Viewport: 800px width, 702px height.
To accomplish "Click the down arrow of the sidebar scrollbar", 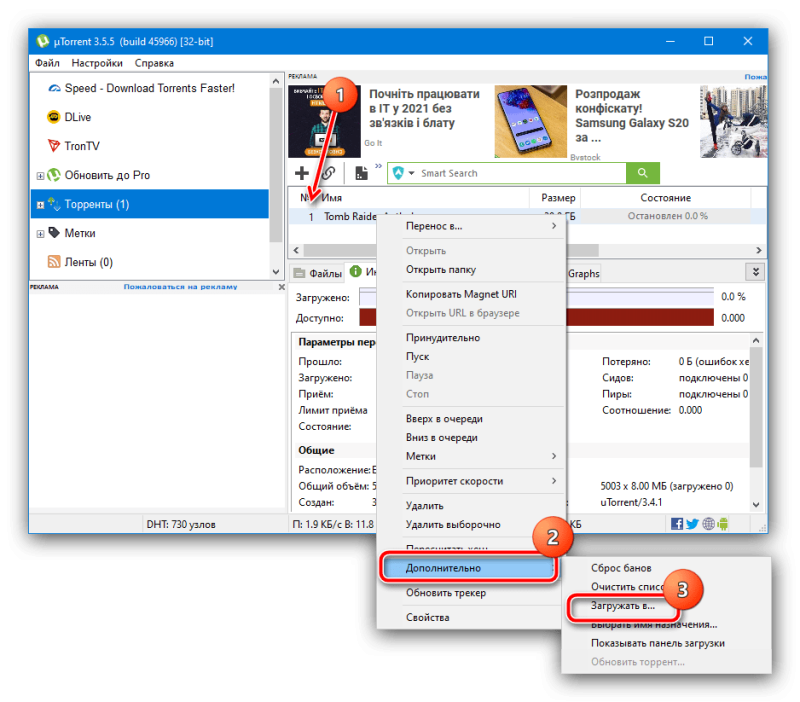I will pyautogui.click(x=276, y=272).
